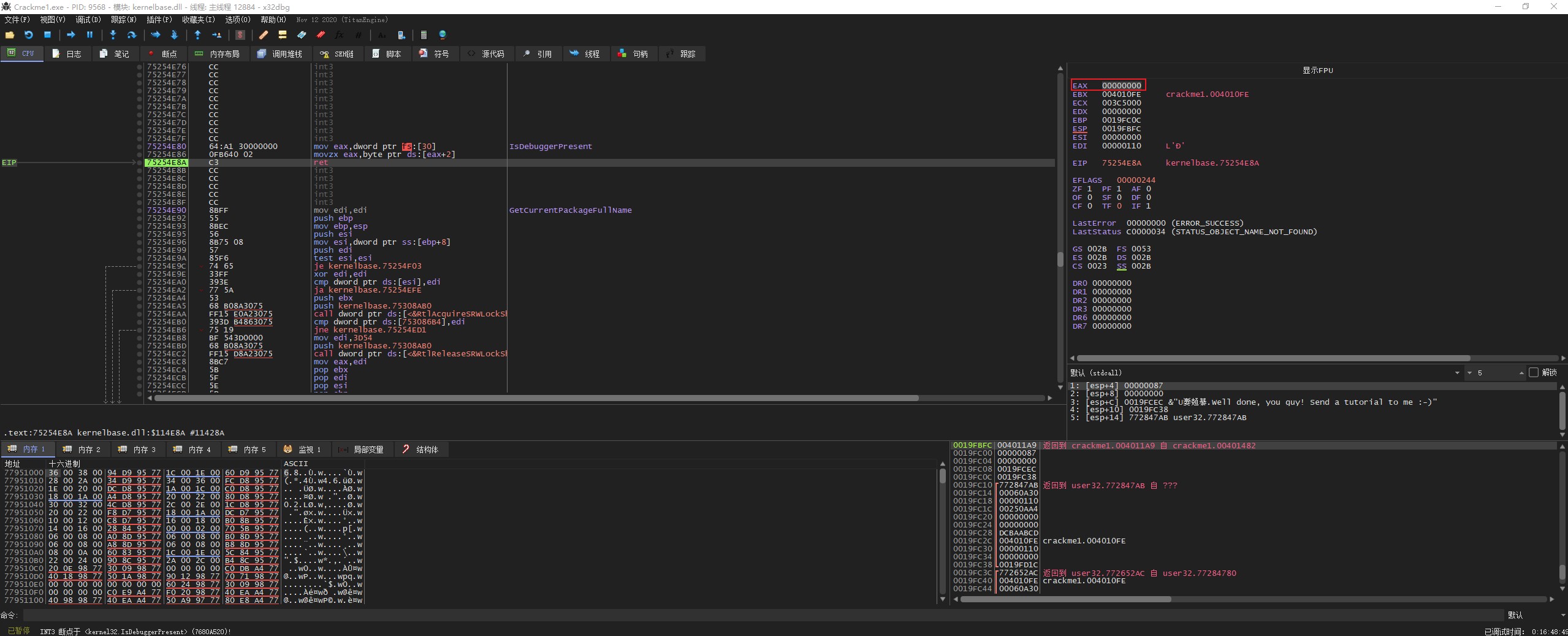The image size is (1568, 636).
Task: Click the Step Over toolbar icon
Action: click(131, 35)
